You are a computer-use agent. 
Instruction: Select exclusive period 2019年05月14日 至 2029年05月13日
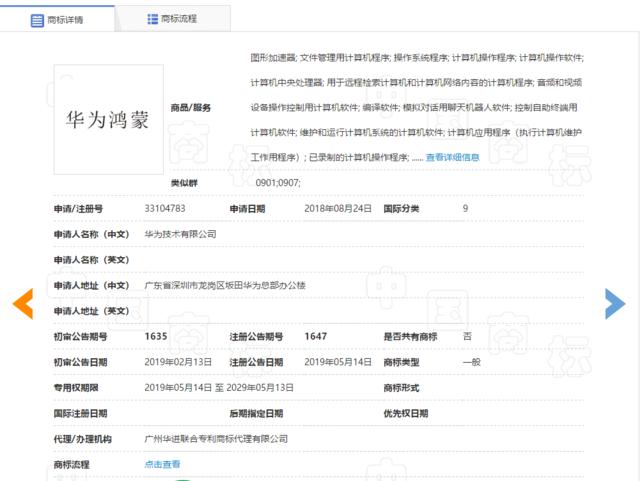click(219, 387)
